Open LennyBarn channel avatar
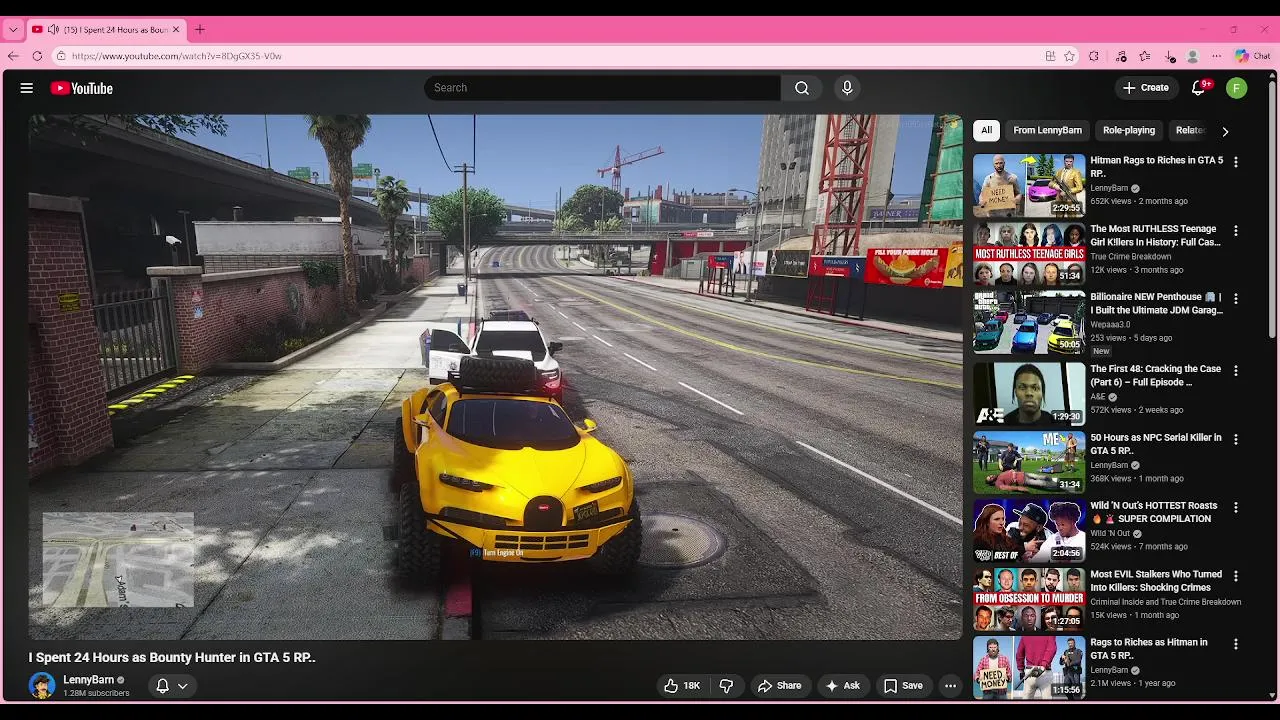 point(42,686)
